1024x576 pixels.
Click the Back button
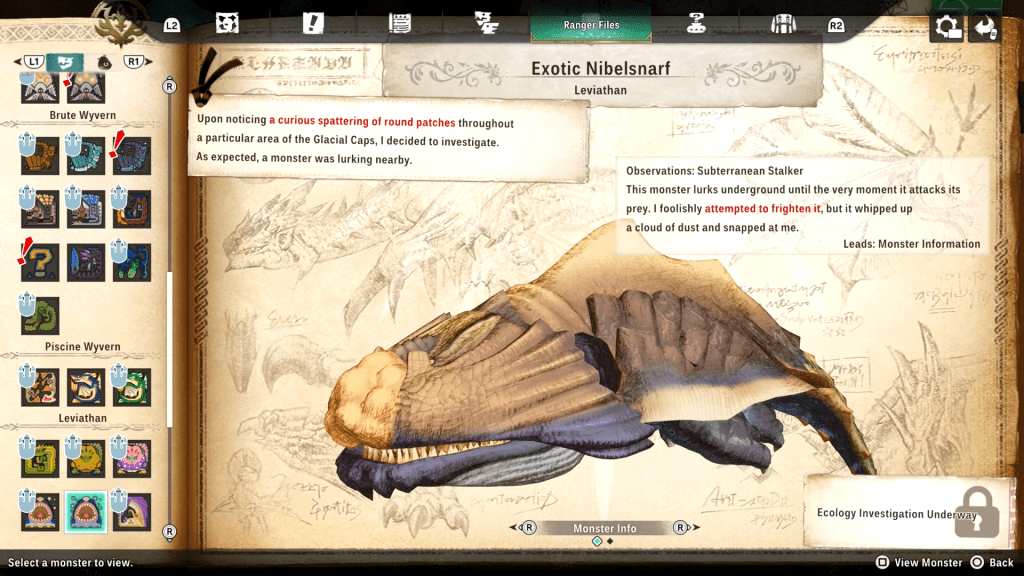click(x=991, y=562)
